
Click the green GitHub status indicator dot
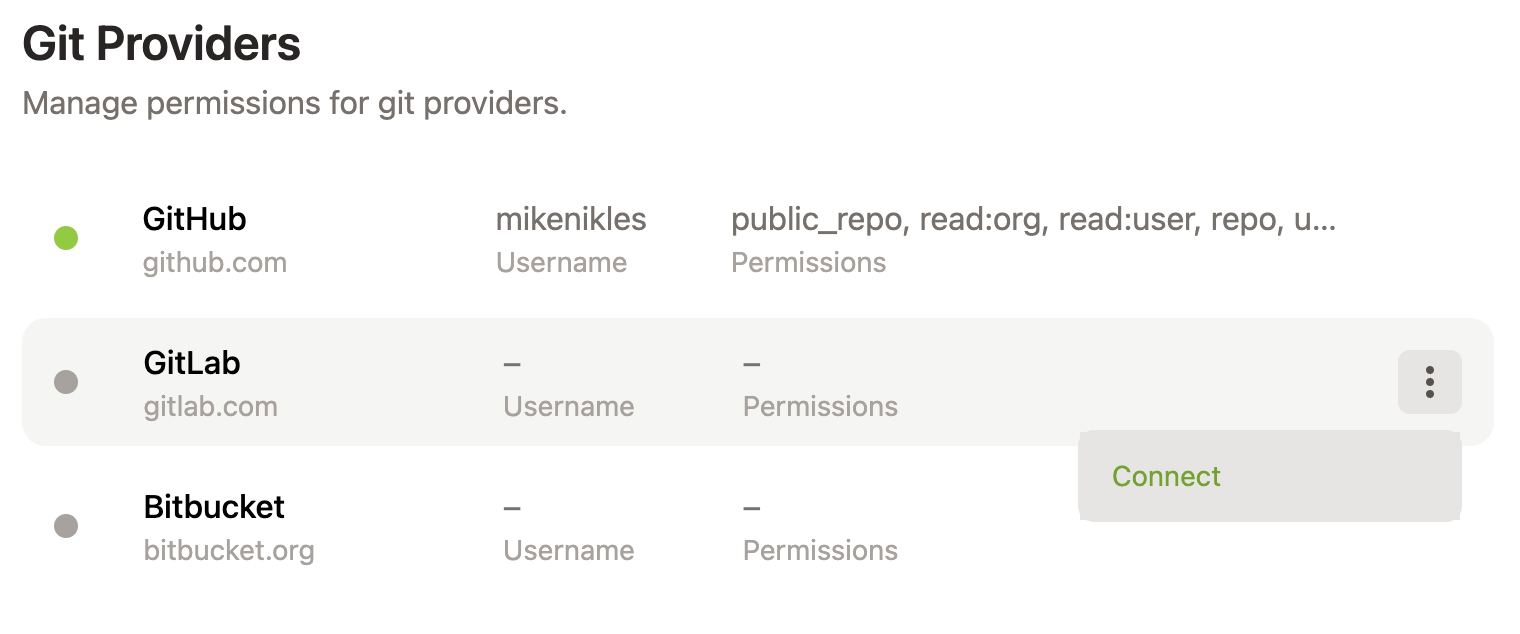point(66,237)
